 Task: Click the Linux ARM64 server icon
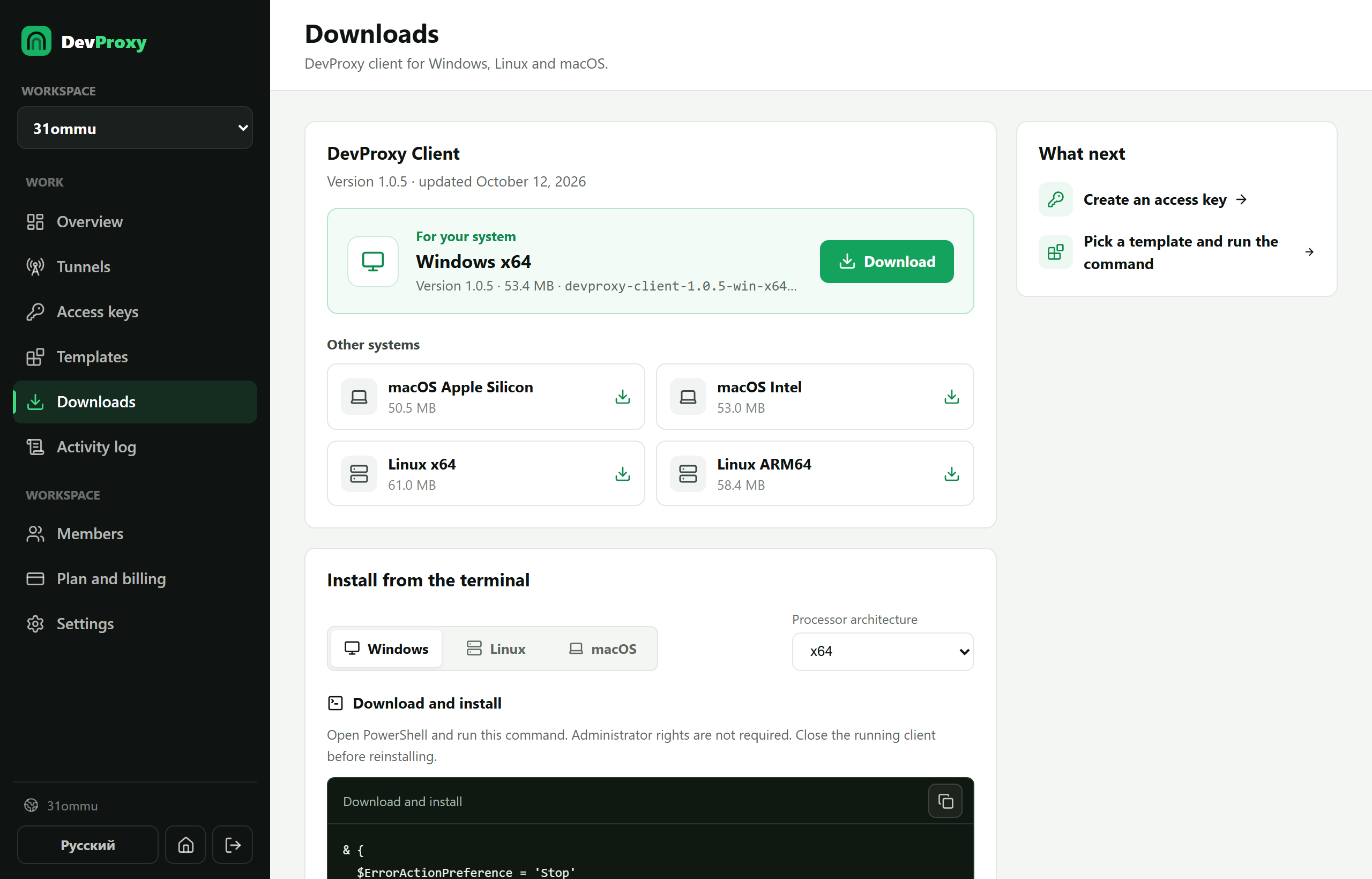point(688,474)
